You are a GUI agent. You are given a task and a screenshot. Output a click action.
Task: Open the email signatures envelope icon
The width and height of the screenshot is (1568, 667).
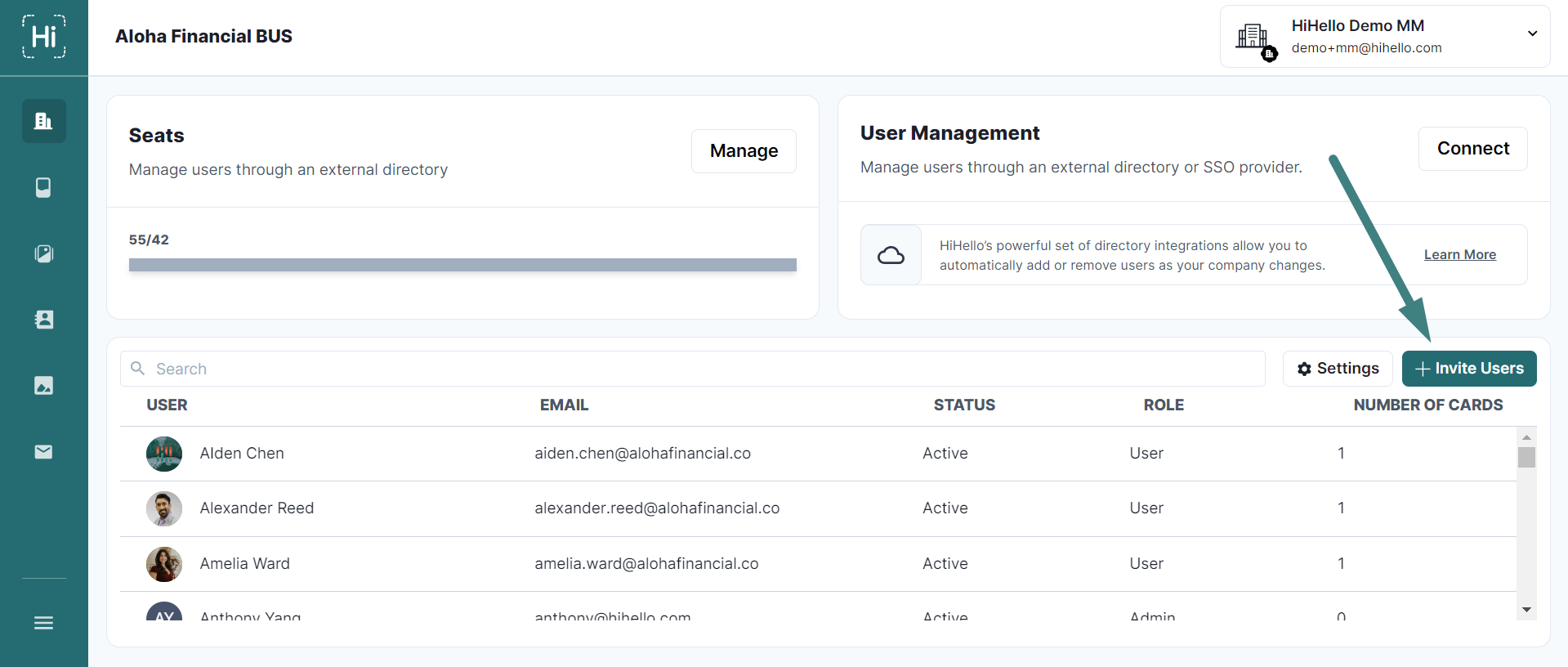coord(43,451)
